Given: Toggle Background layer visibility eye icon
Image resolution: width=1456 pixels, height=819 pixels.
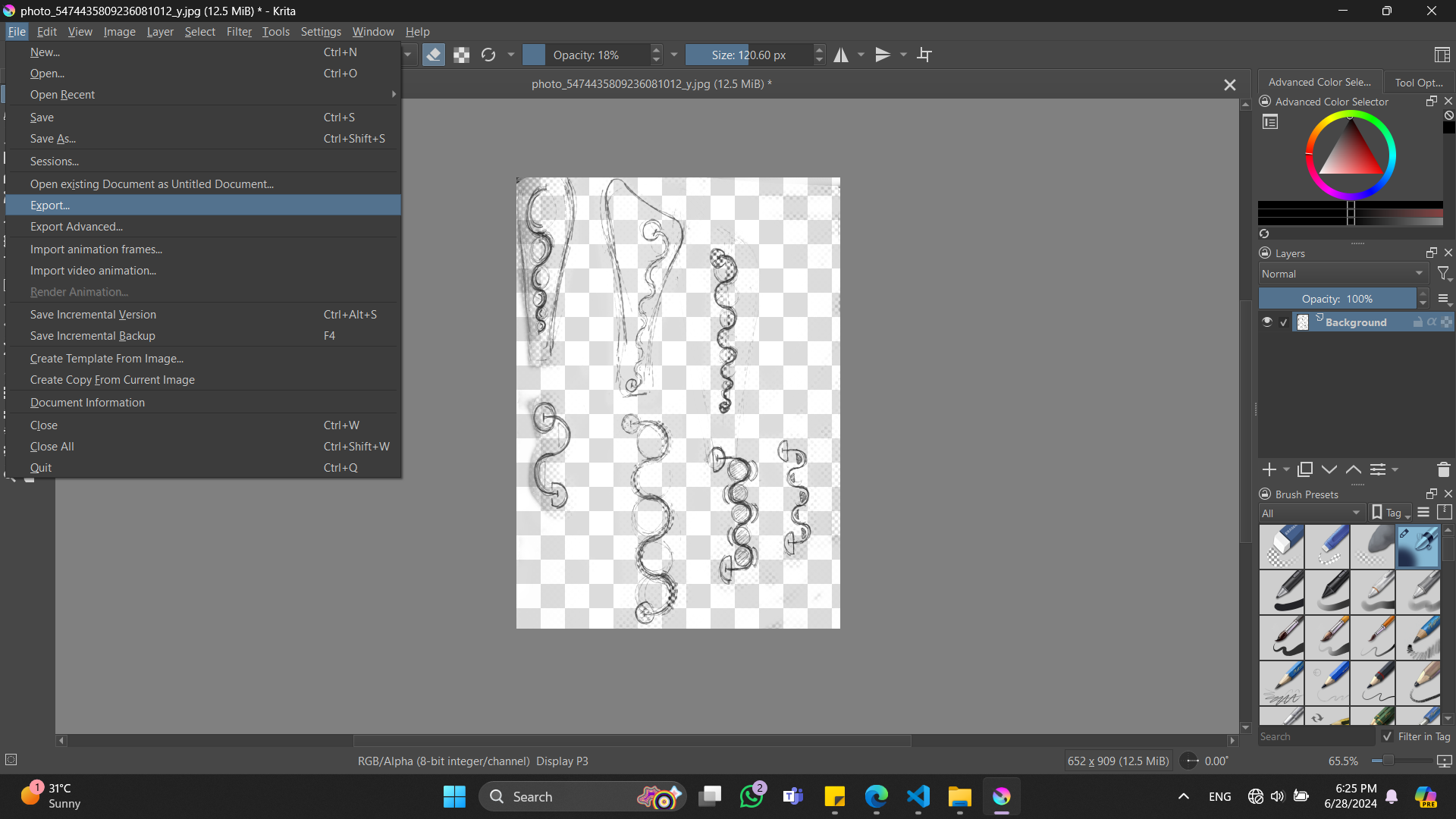Looking at the screenshot, I should coord(1267,322).
